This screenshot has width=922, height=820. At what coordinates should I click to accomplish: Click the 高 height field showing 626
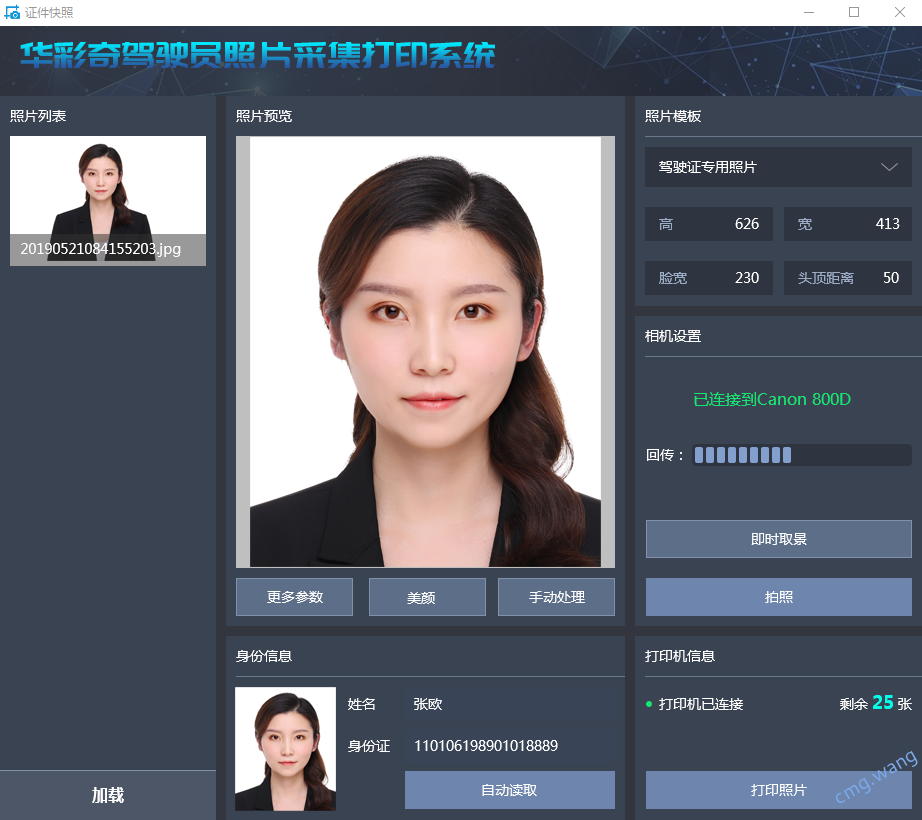(708, 224)
